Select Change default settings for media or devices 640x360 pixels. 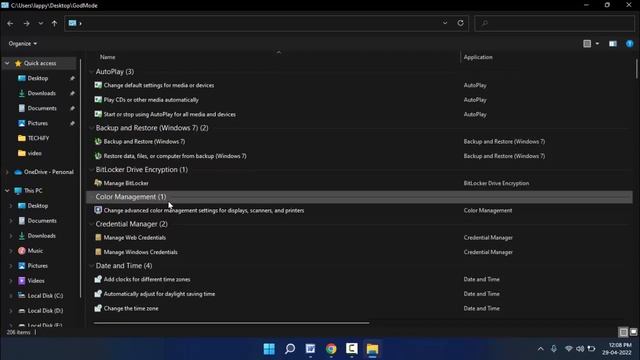tap(159, 85)
